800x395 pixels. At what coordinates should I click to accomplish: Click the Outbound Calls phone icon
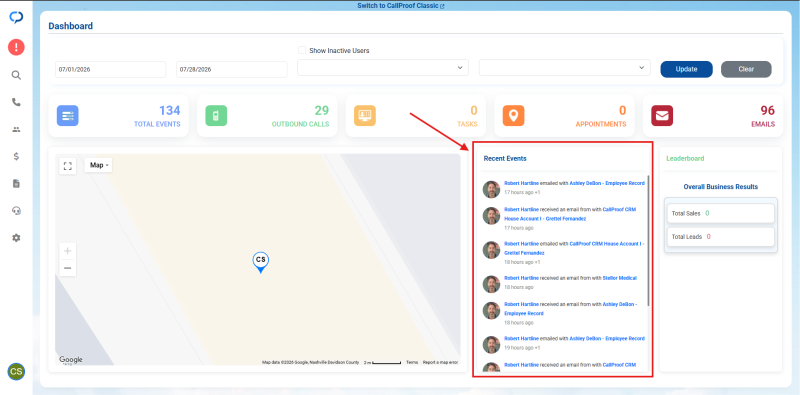(x=216, y=116)
